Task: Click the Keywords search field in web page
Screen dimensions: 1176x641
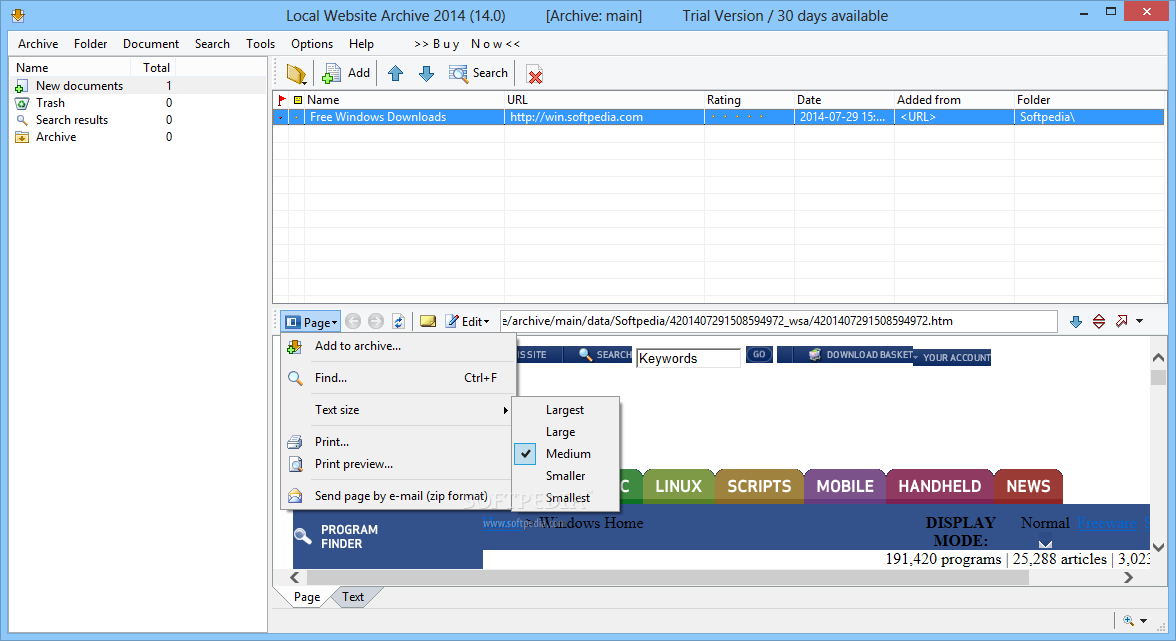Action: click(x=688, y=358)
